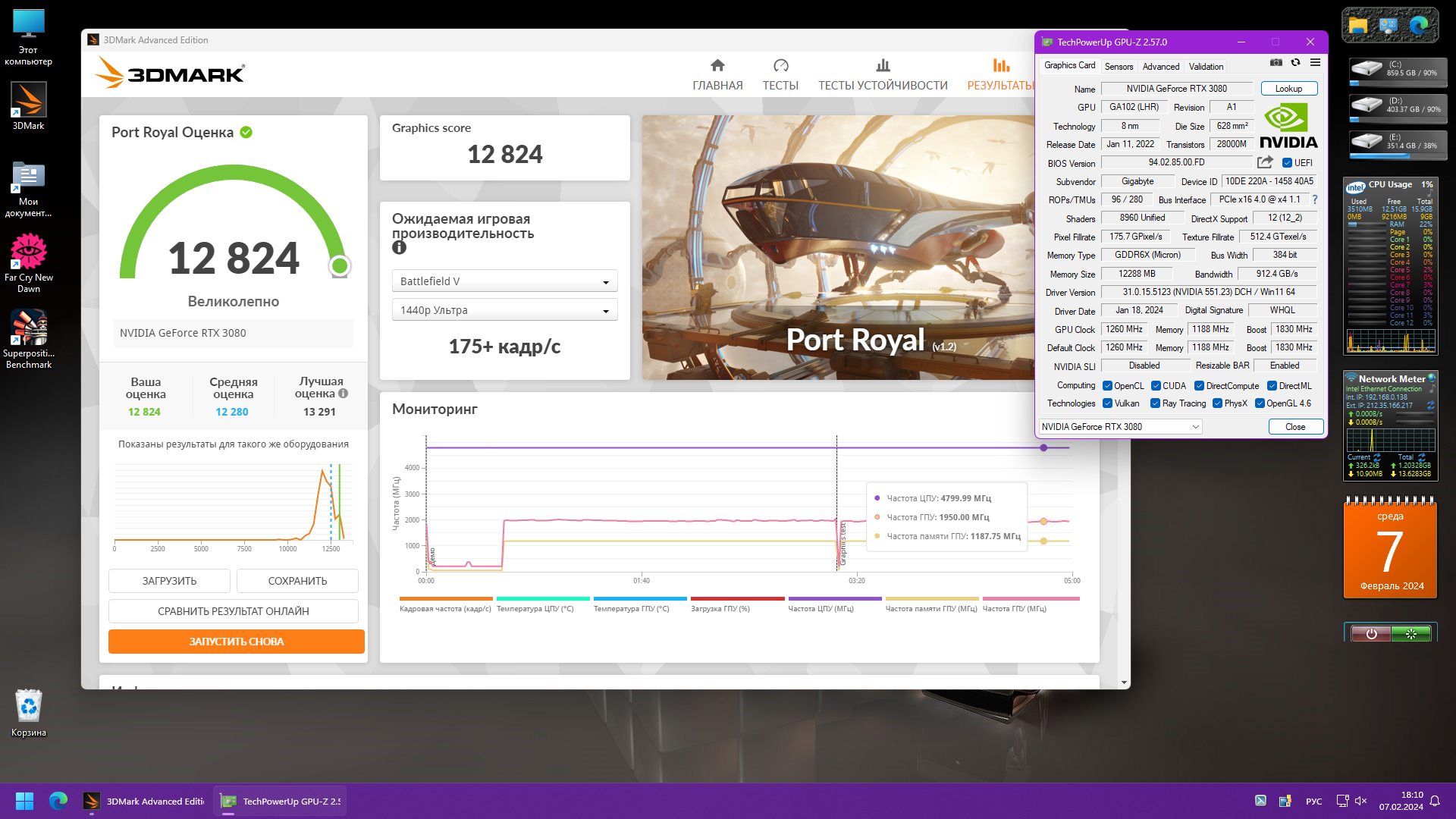Screen dimensions: 1456x819
Task: Switch to the Sensors tab
Action: click(x=1119, y=67)
